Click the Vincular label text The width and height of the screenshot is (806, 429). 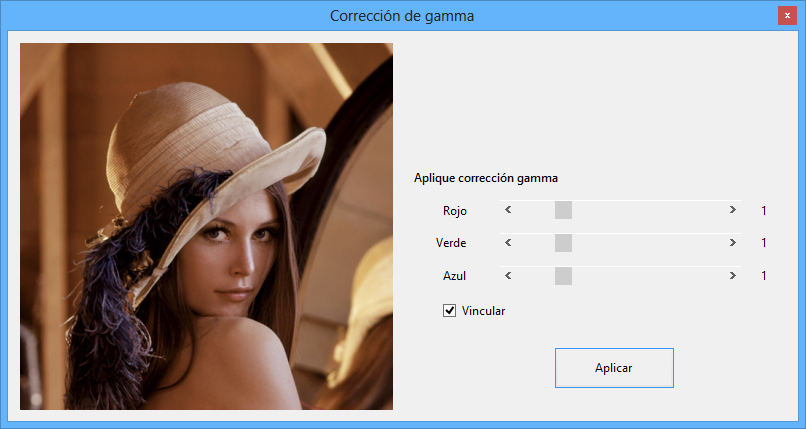click(483, 311)
